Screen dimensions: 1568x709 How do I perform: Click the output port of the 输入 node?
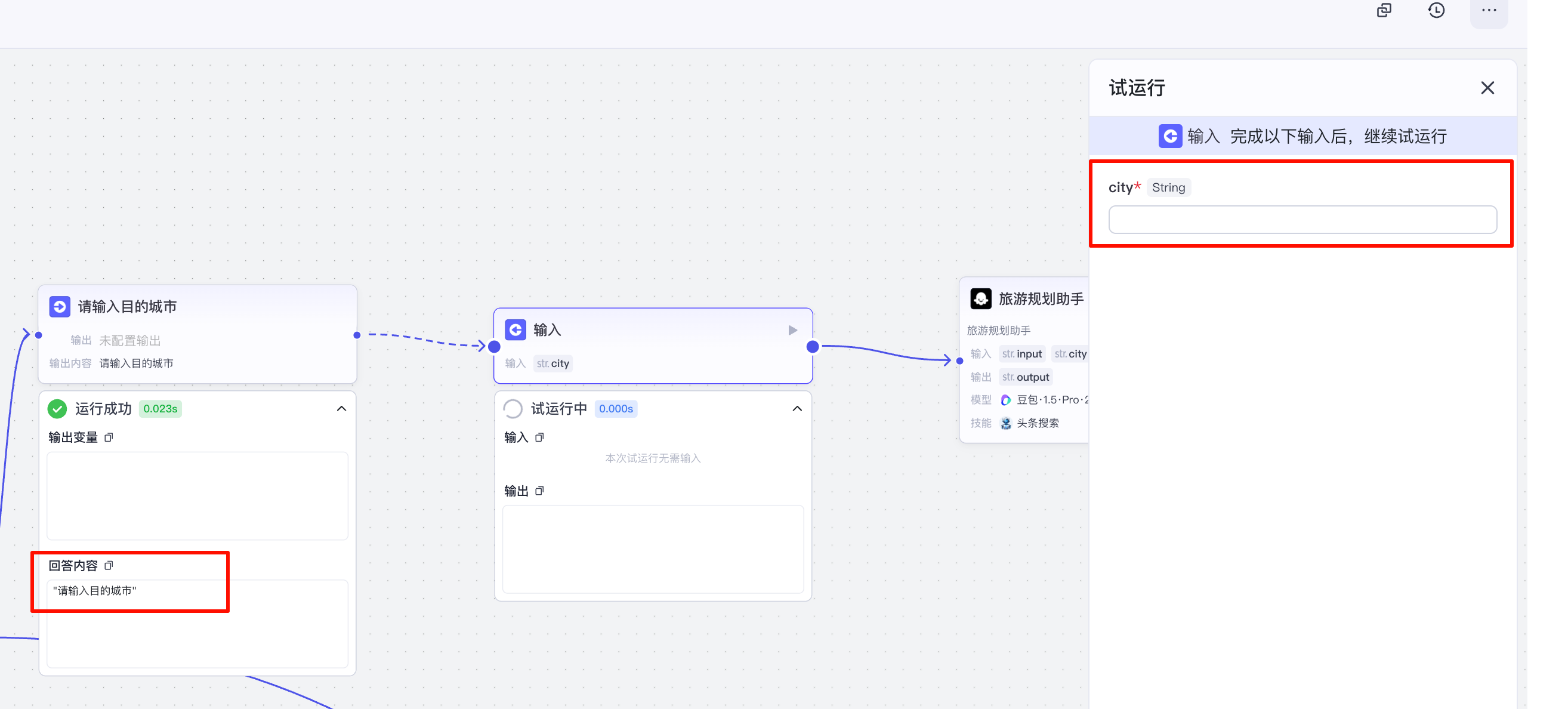[x=812, y=347]
